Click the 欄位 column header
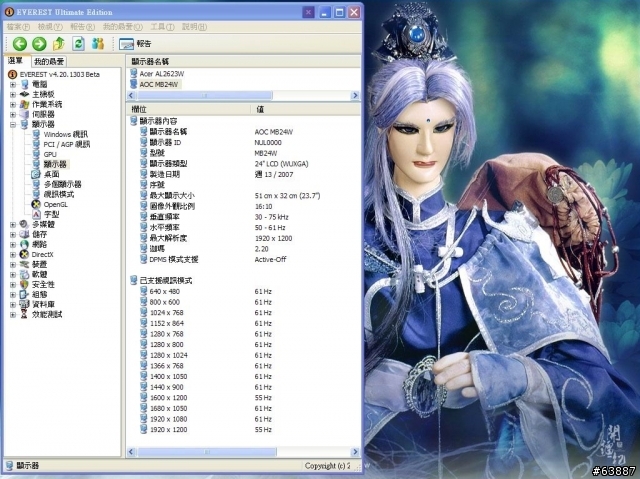The image size is (640, 479). pyautogui.click(x=189, y=109)
